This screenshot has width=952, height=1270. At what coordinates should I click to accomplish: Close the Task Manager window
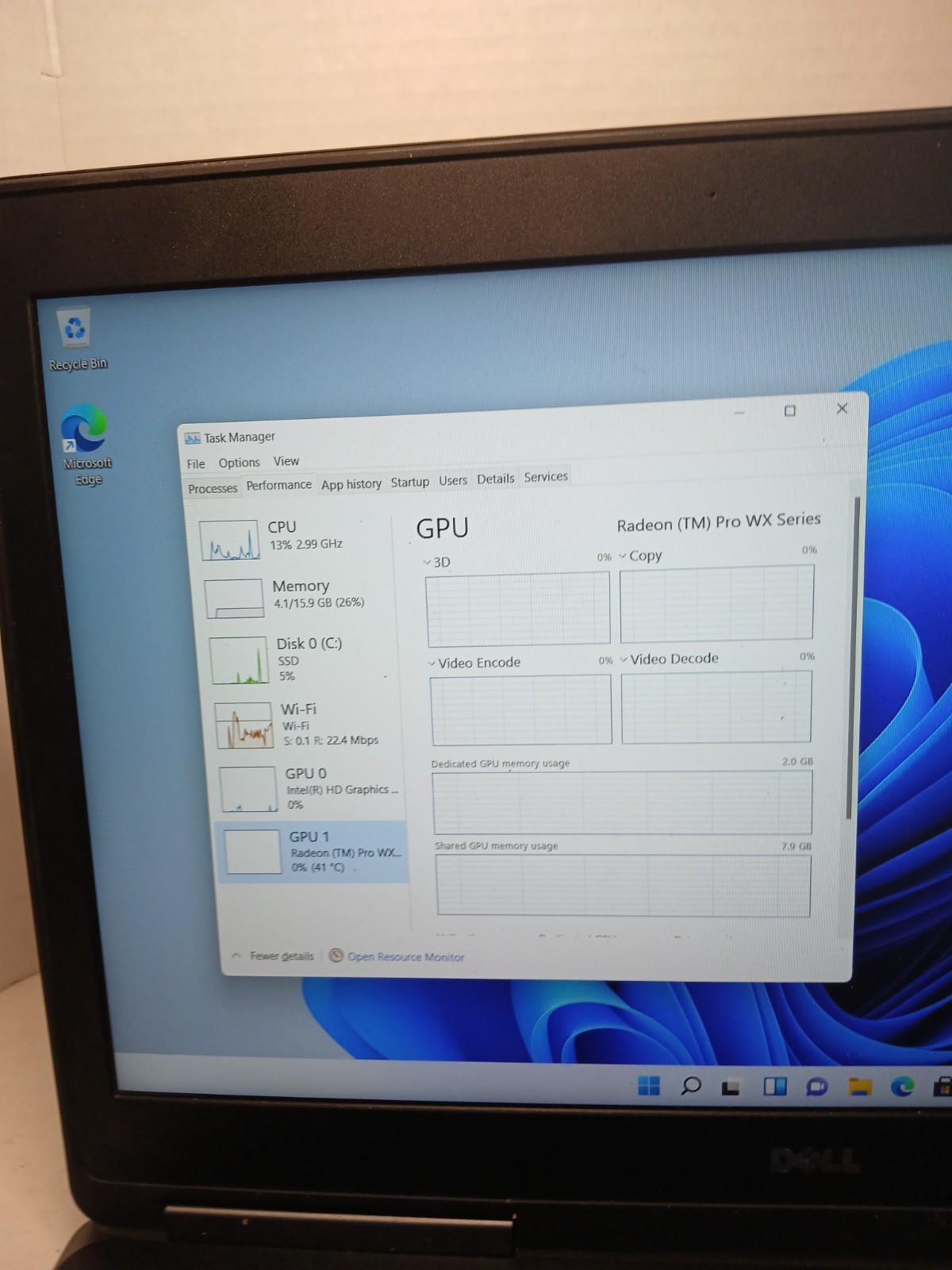pos(842,408)
